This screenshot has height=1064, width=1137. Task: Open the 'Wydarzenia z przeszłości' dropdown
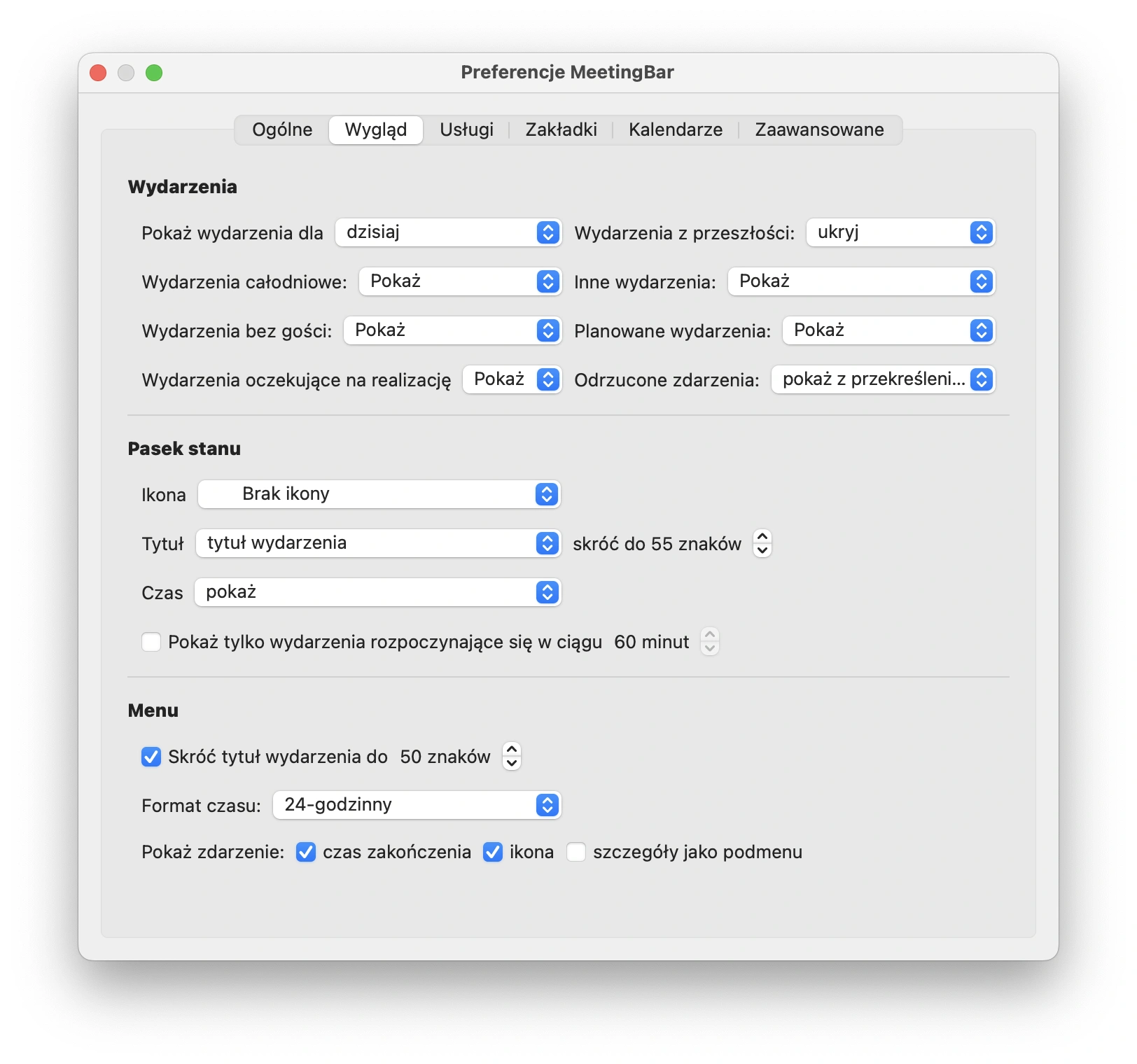click(900, 232)
